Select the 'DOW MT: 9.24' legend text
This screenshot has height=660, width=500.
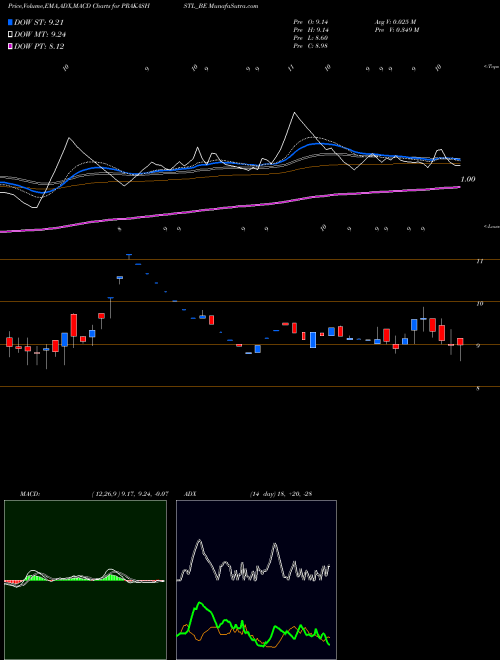(x=40, y=35)
